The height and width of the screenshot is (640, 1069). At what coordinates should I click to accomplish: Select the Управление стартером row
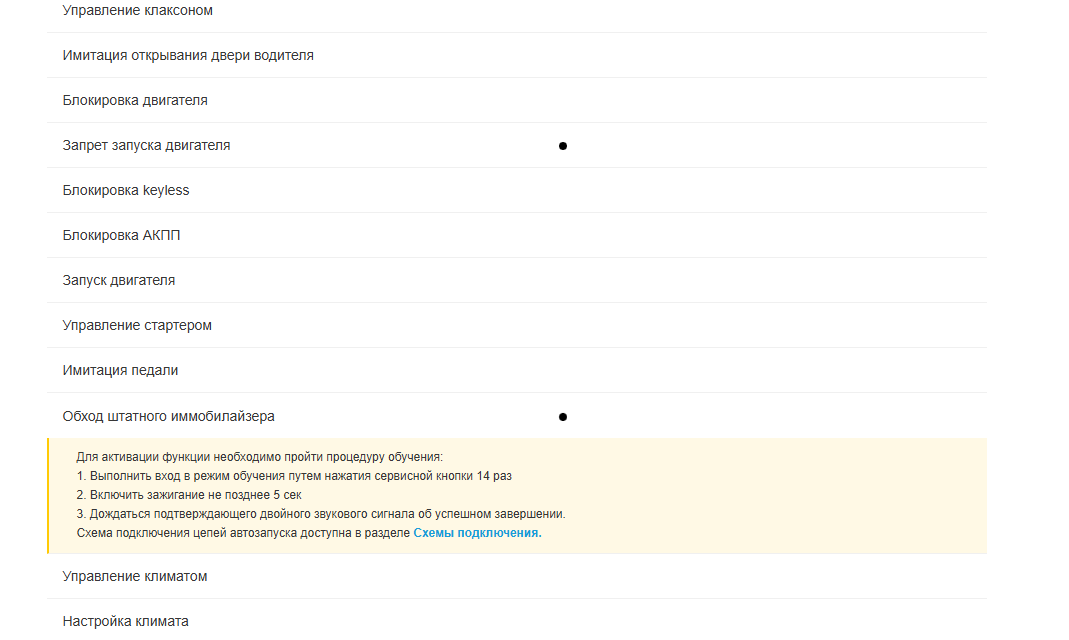(137, 326)
